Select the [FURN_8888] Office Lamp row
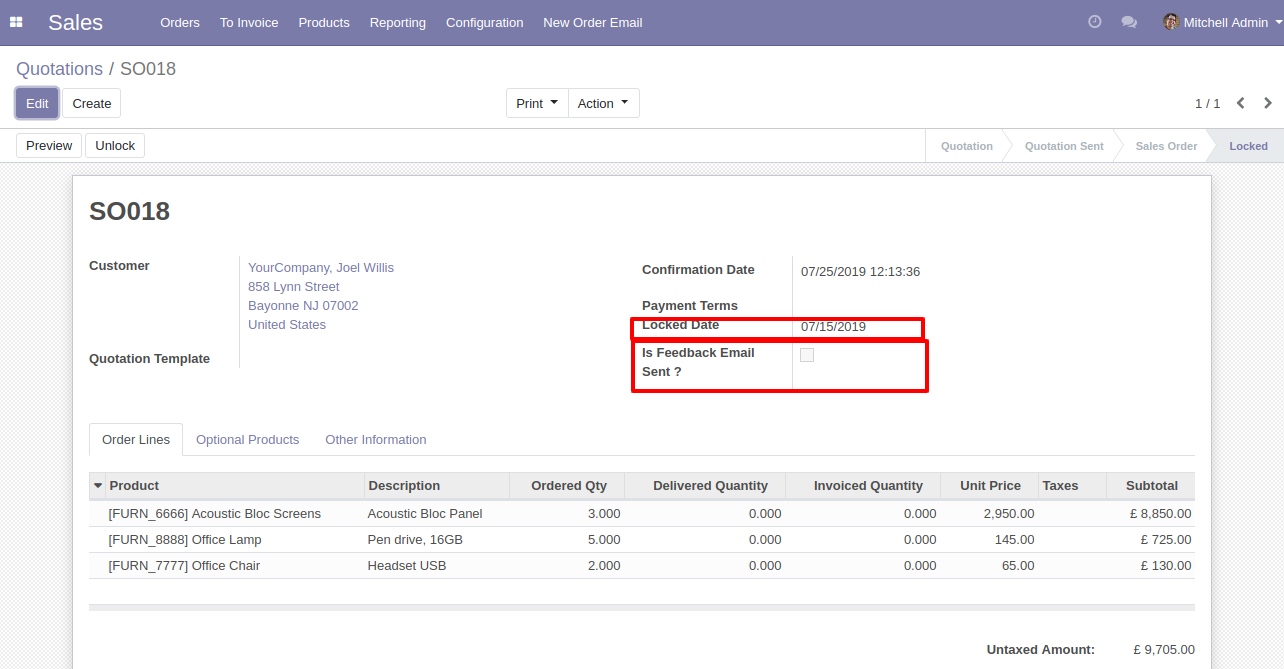Screen dimensions: 1284x669 tap(642, 540)
